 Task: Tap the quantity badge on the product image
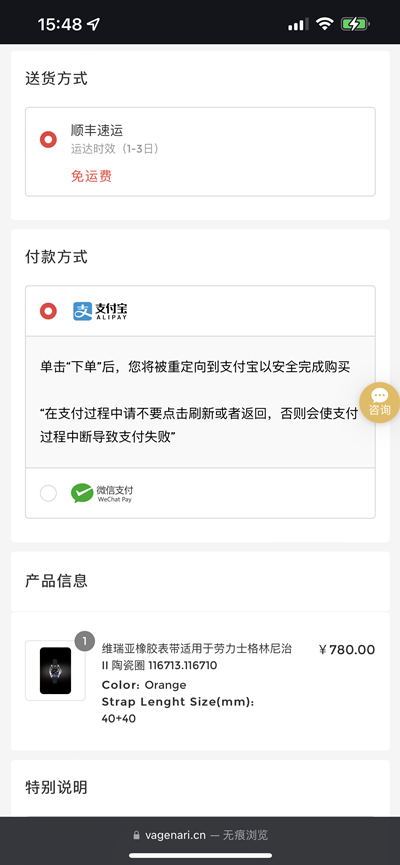click(x=84, y=641)
